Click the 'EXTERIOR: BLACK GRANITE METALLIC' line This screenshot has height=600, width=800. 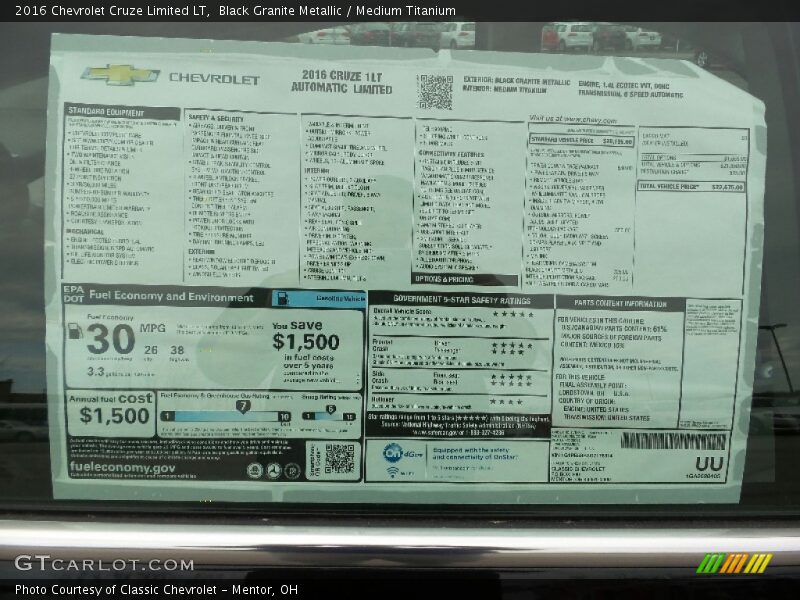point(516,81)
